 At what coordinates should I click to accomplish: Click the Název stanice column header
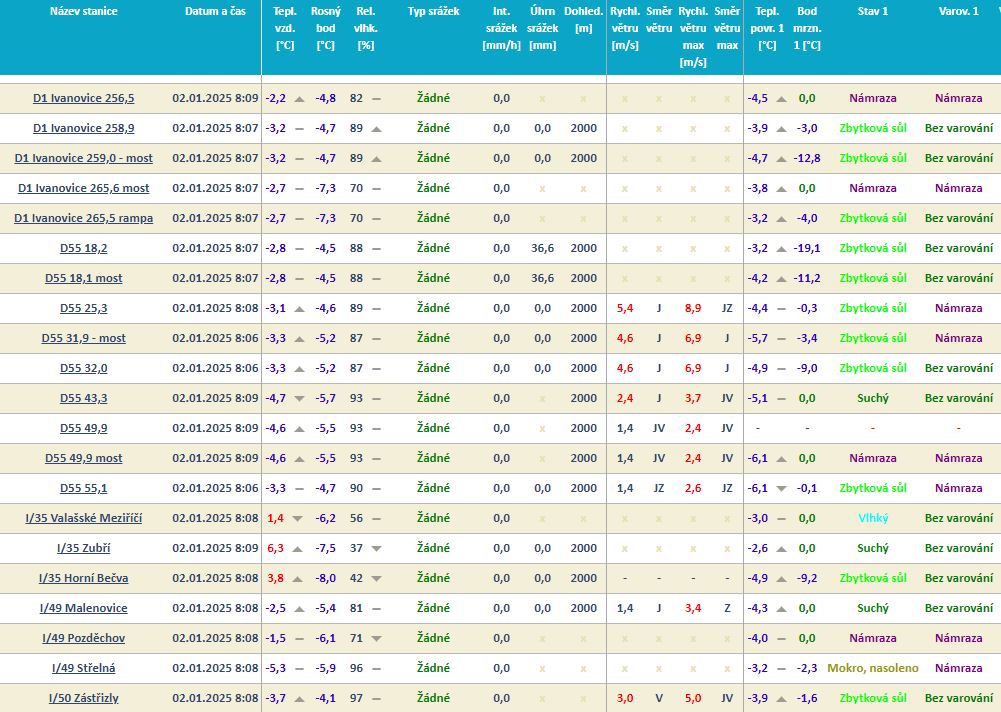[x=83, y=11]
